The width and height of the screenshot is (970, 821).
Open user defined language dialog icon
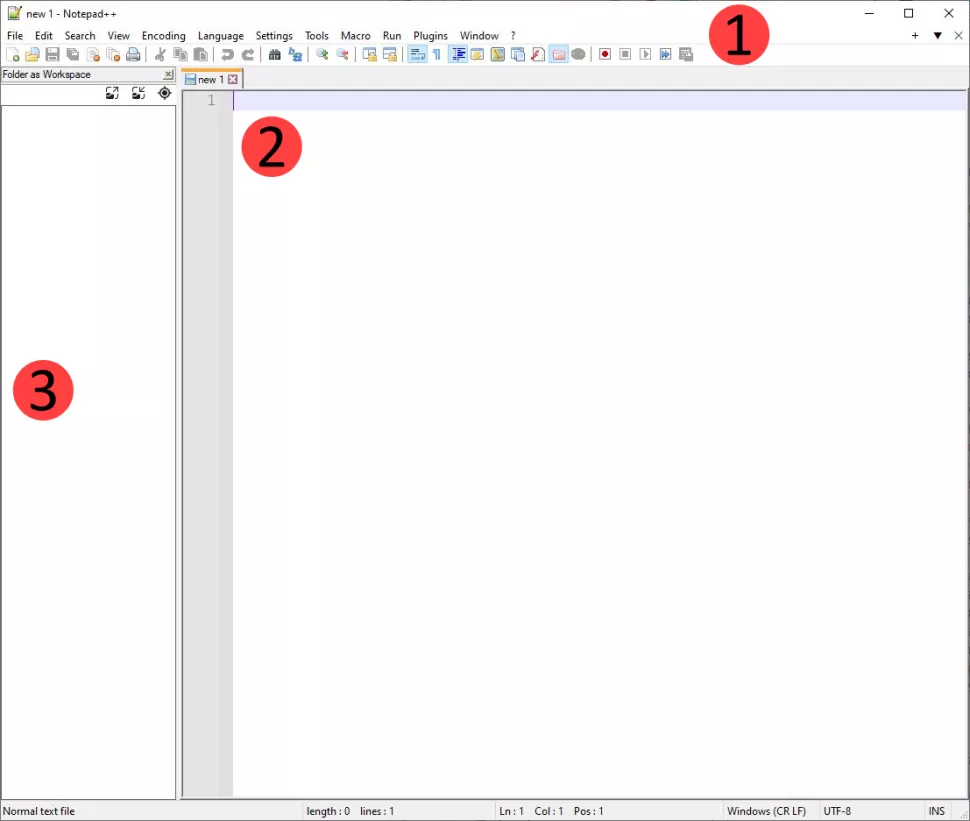click(x=477, y=54)
